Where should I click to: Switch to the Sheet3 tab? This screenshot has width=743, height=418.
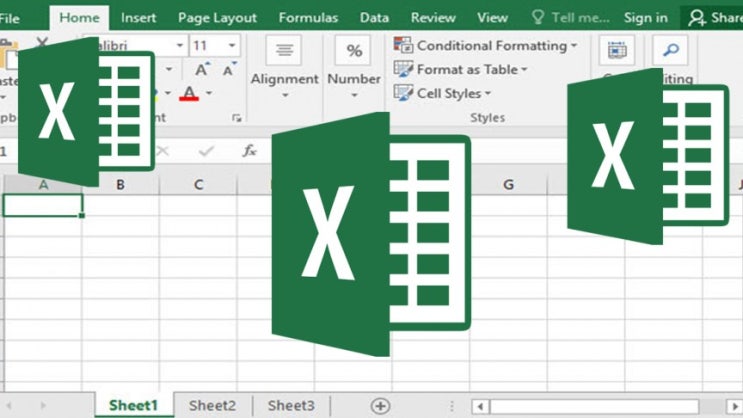point(291,406)
